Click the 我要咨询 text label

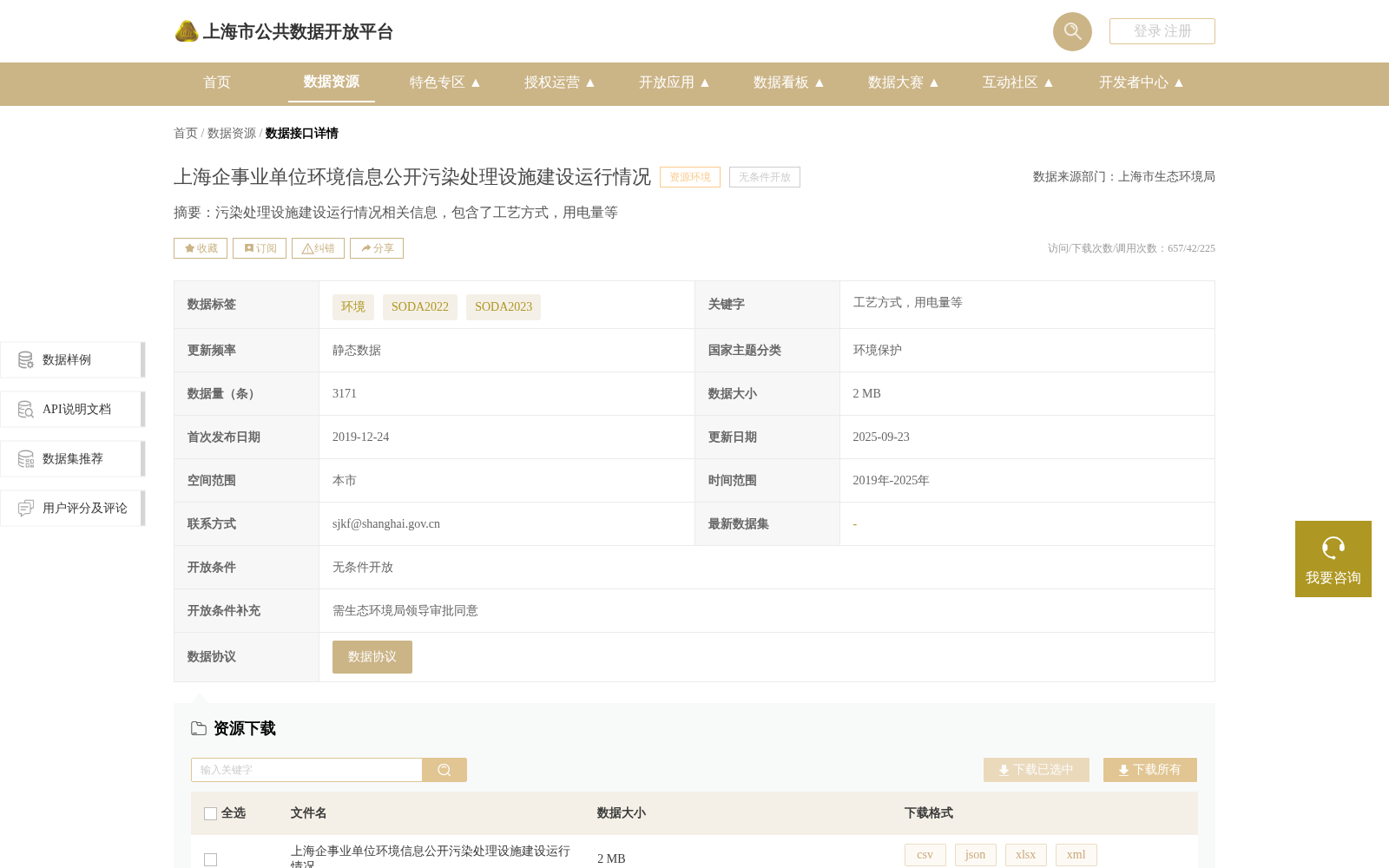(1333, 578)
